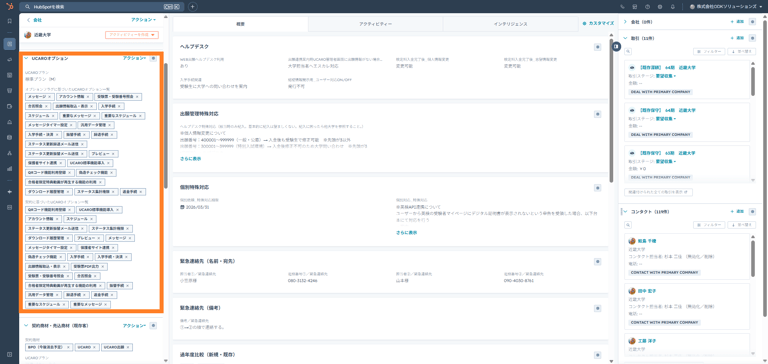This screenshot has width=768, height=364.
Task: Open the Breeze sparkle icon in left navigation
Action: point(9,192)
